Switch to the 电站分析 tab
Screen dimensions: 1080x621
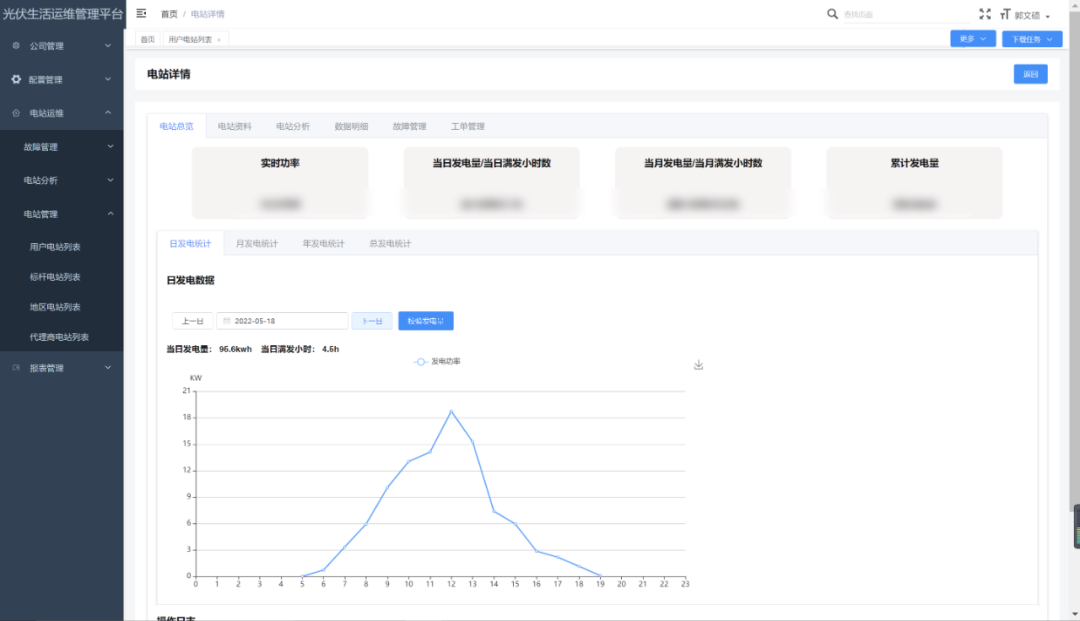coord(293,127)
